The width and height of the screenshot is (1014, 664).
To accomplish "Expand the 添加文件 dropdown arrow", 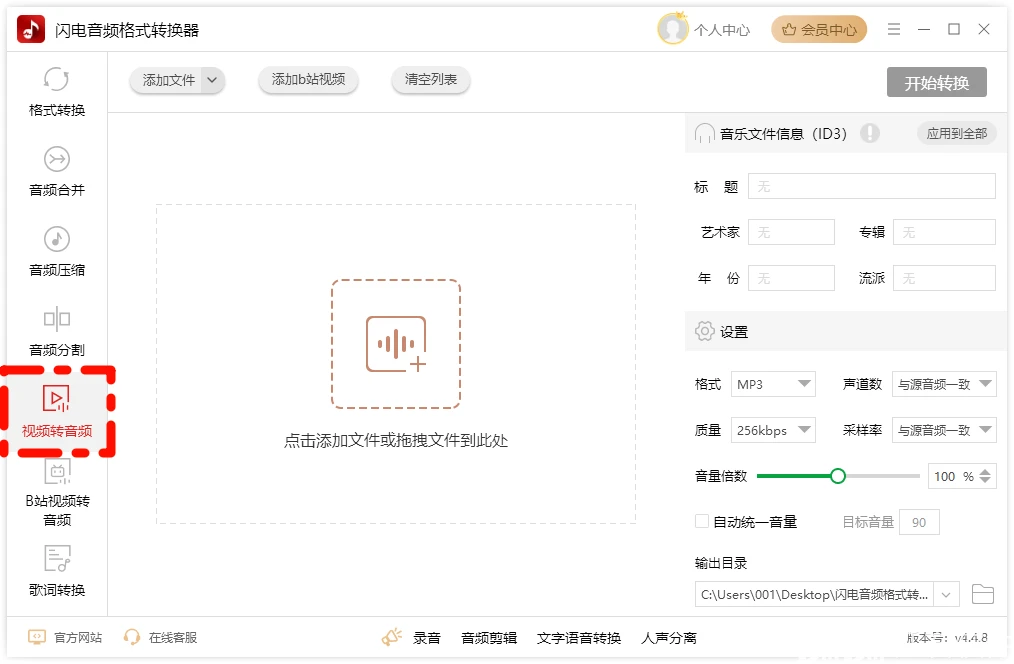I will click(x=212, y=80).
